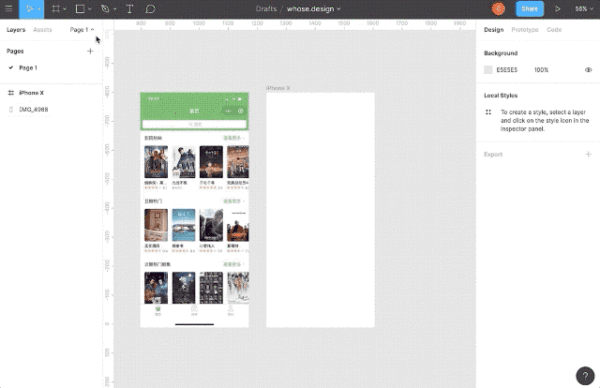This screenshot has width=600, height=388.
Task: Start presentation with the Play icon
Action: [558, 9]
